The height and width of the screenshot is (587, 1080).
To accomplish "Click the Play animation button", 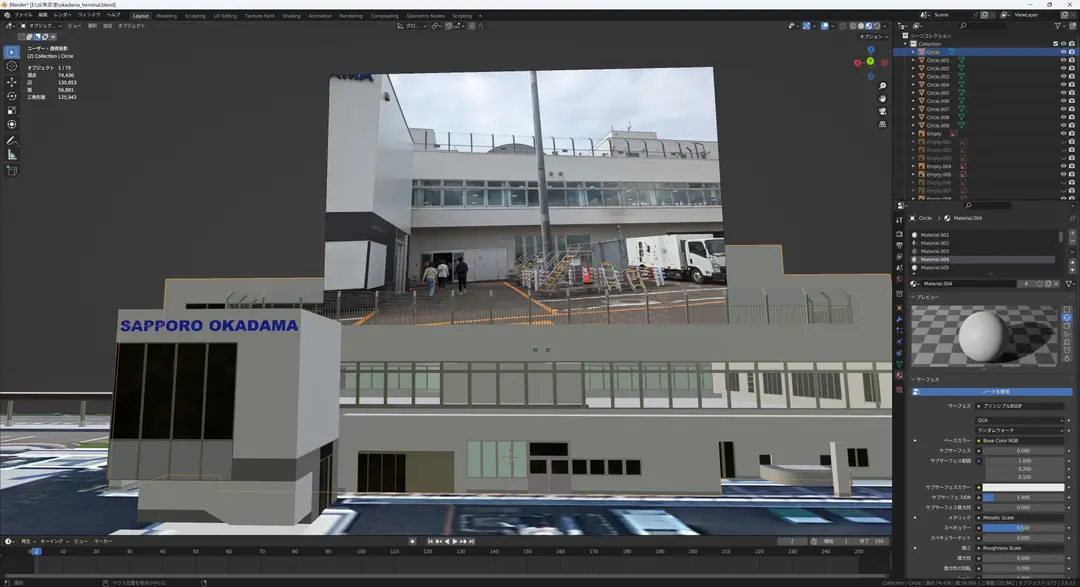I will click(x=455, y=542).
